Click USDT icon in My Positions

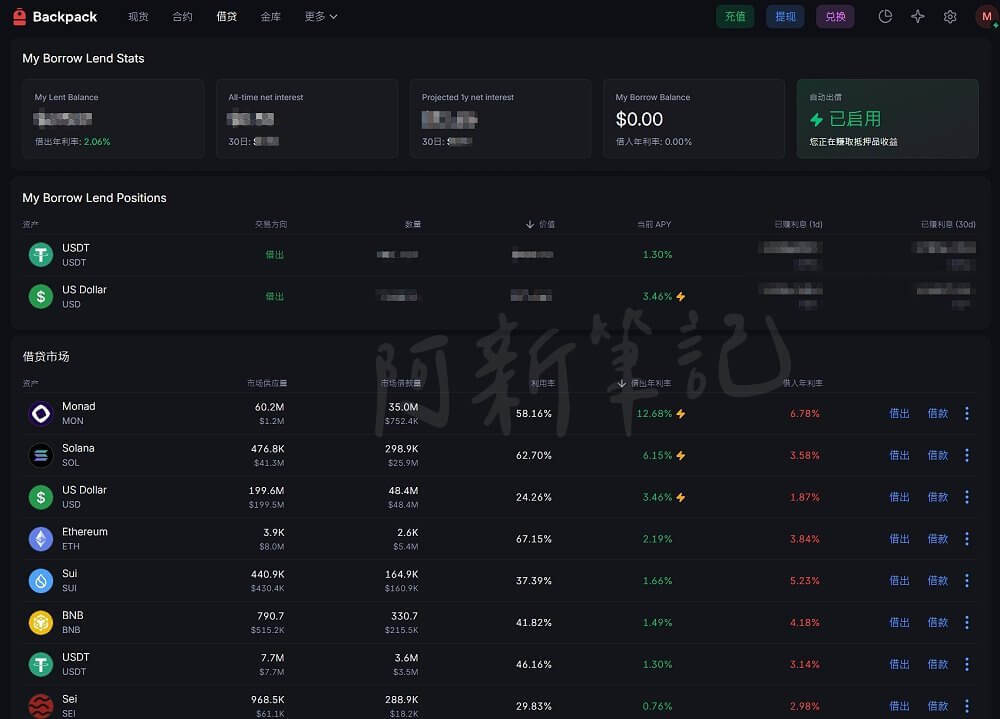[x=41, y=255]
